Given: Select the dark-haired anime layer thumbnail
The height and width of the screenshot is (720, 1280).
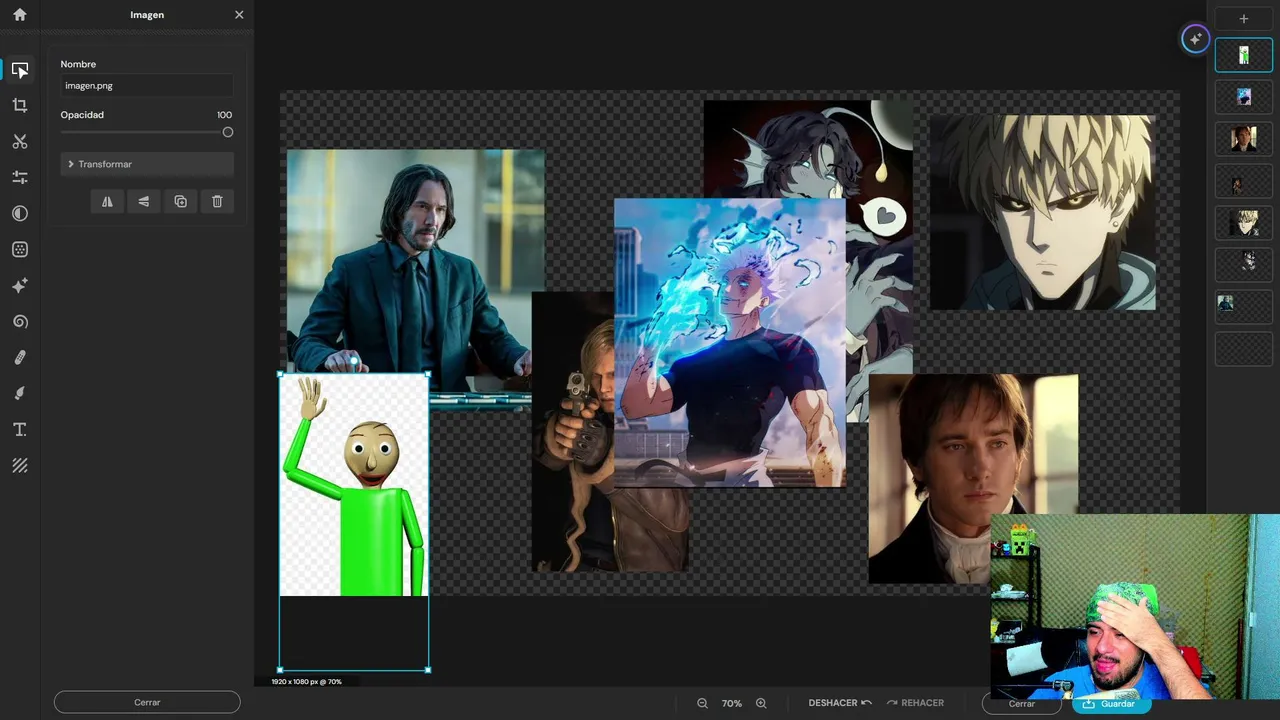Looking at the screenshot, I should 1244,265.
